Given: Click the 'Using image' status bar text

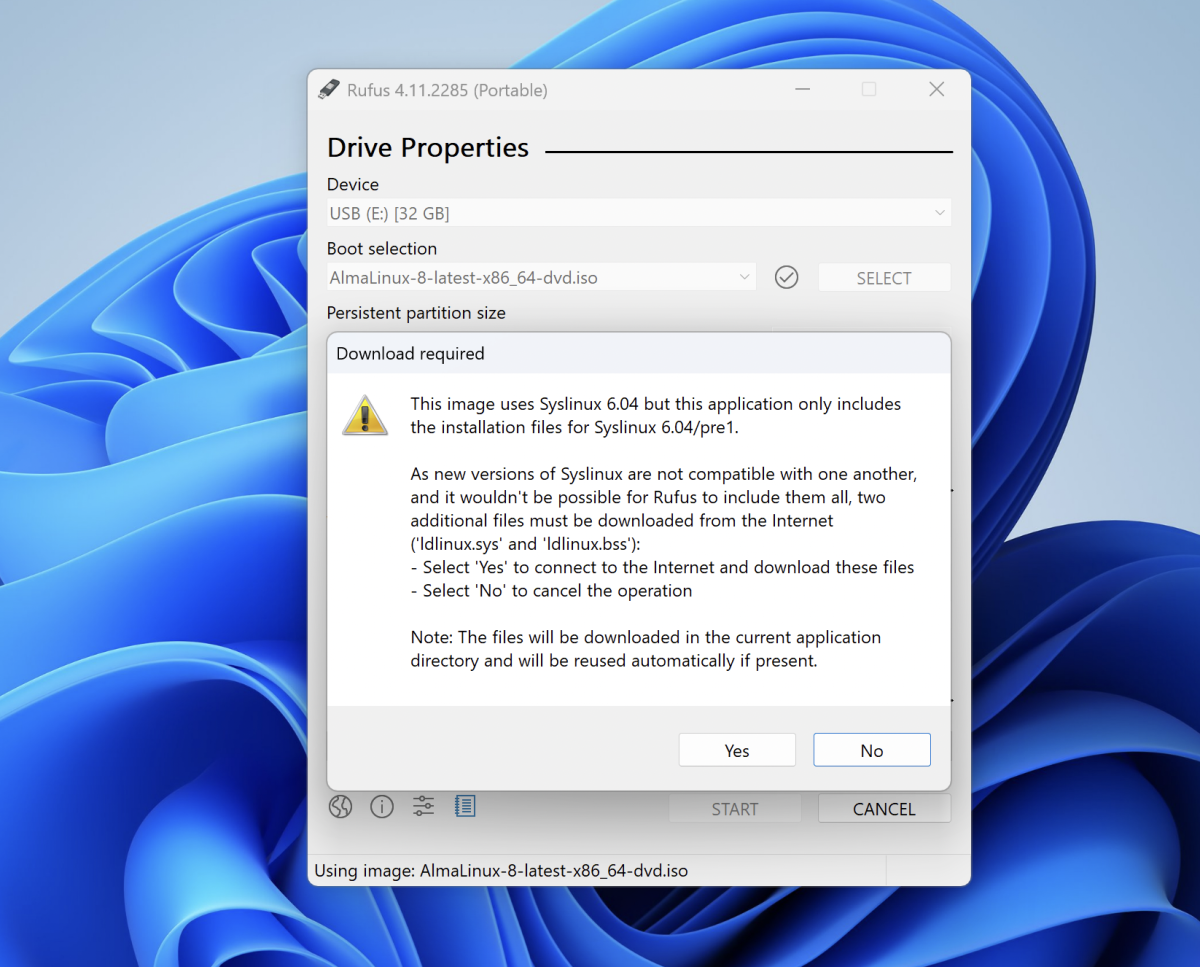Looking at the screenshot, I should (501, 870).
